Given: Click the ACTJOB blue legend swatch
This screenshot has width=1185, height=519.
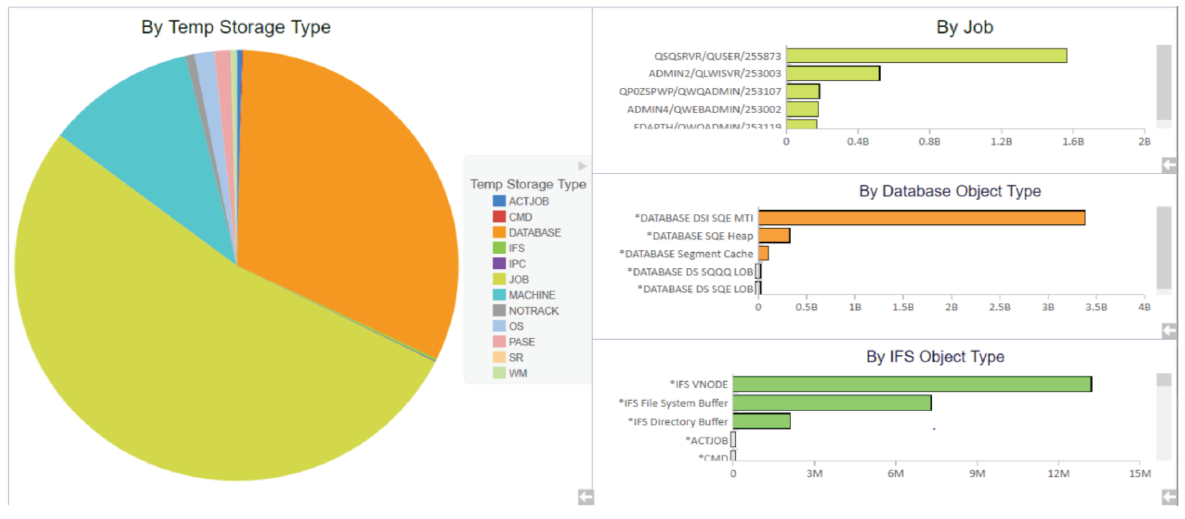Looking at the screenshot, I should (x=499, y=202).
